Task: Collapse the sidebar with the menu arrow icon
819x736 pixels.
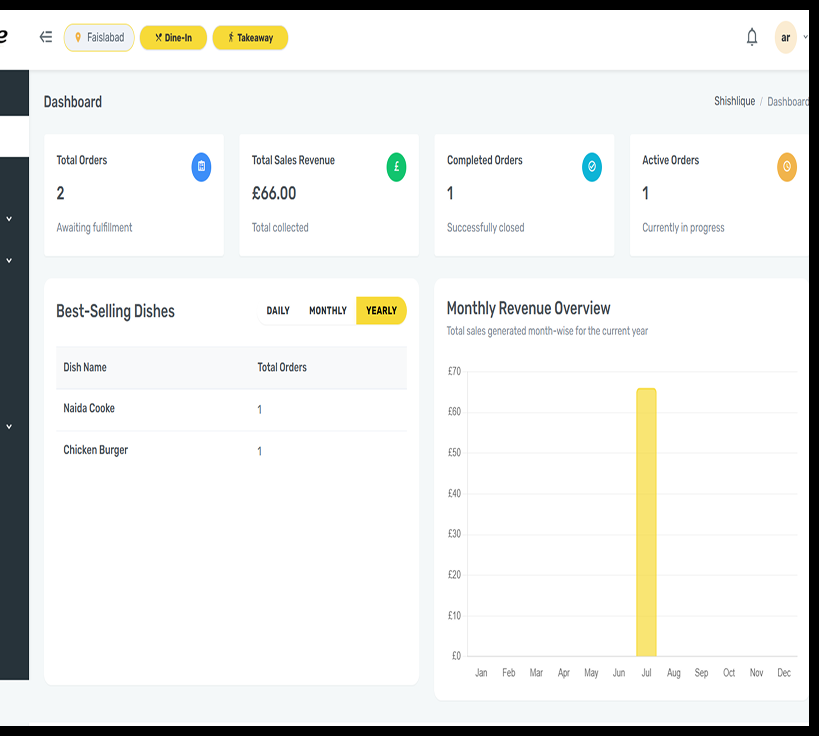Action: [46, 37]
